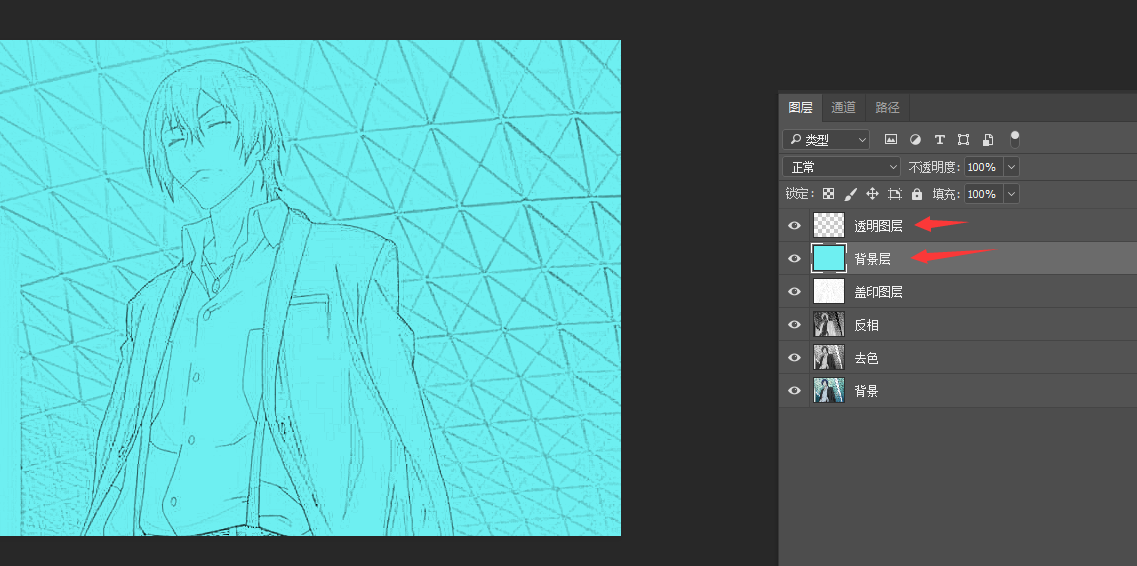
Task: Hide the 盖印图层 layer
Action: tap(795, 291)
